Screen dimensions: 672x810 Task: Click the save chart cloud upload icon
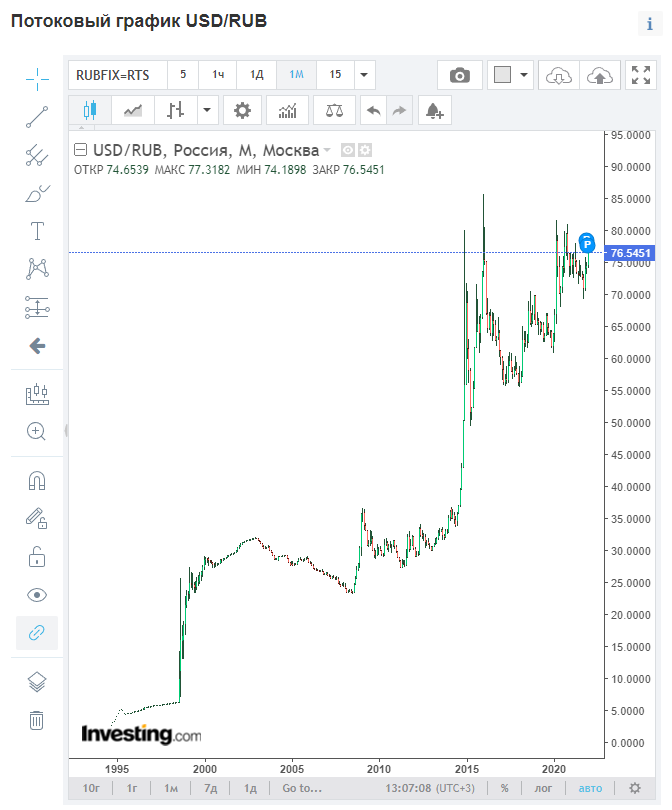[600, 75]
